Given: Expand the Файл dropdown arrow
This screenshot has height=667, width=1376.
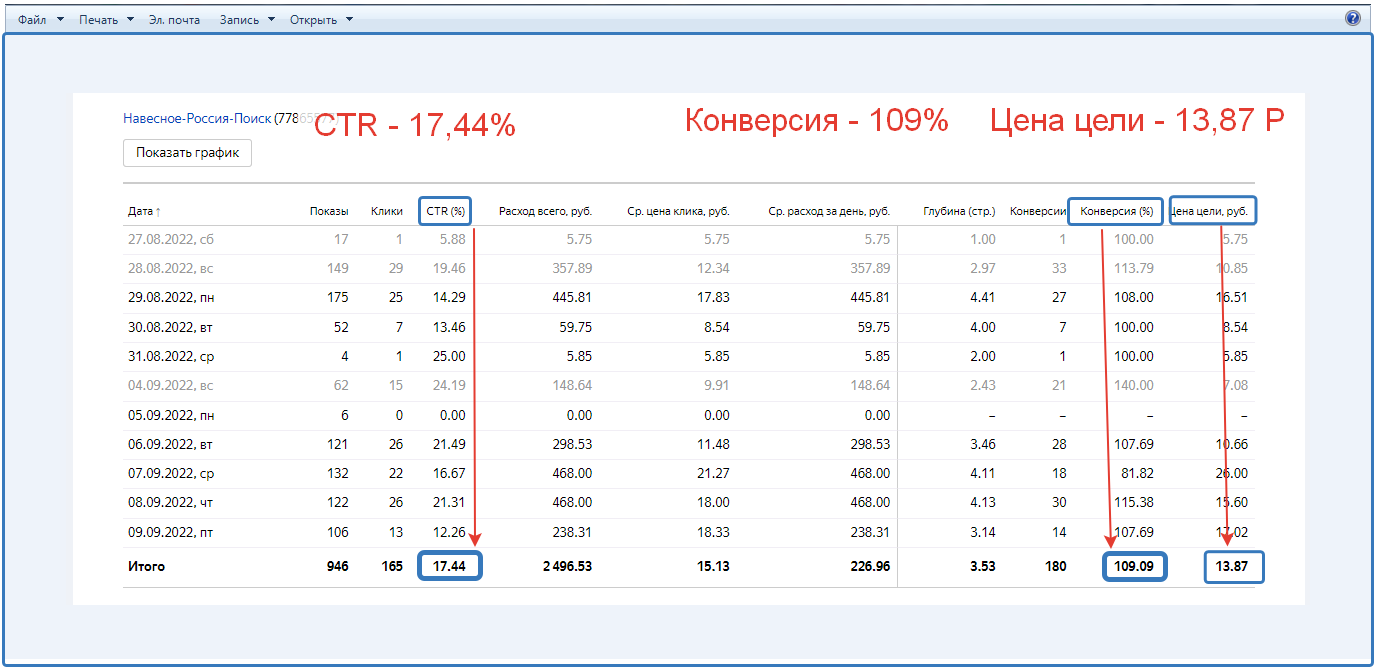Looking at the screenshot, I should [x=60, y=19].
